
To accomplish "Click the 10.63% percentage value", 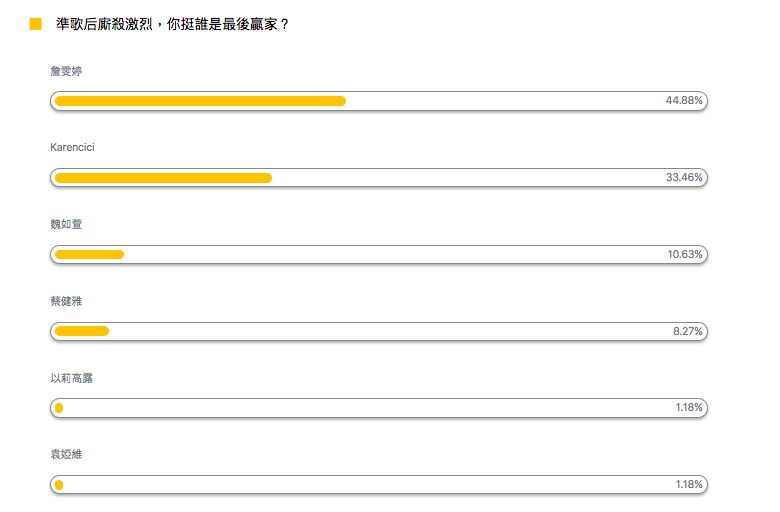I will tap(685, 254).
